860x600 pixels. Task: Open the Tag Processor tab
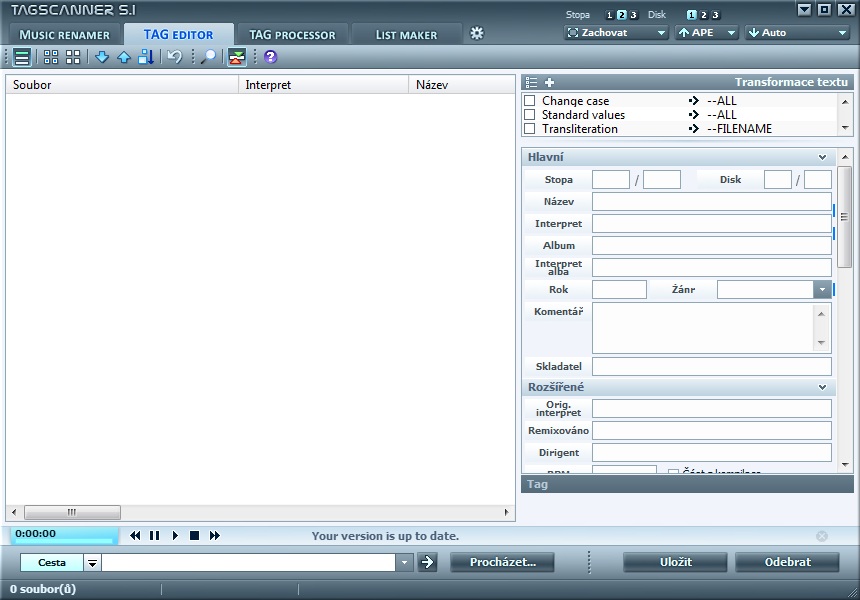coord(292,35)
